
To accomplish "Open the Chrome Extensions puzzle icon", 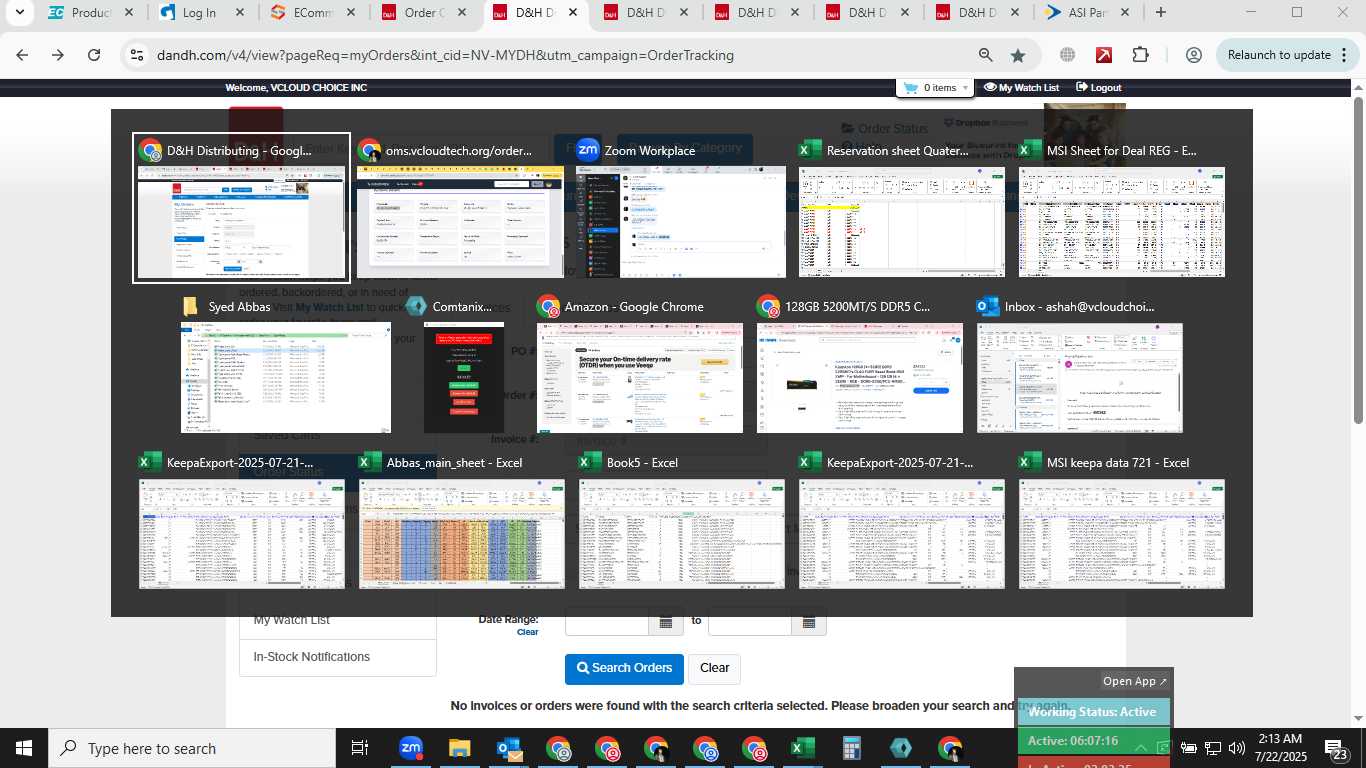I will coord(1141,55).
